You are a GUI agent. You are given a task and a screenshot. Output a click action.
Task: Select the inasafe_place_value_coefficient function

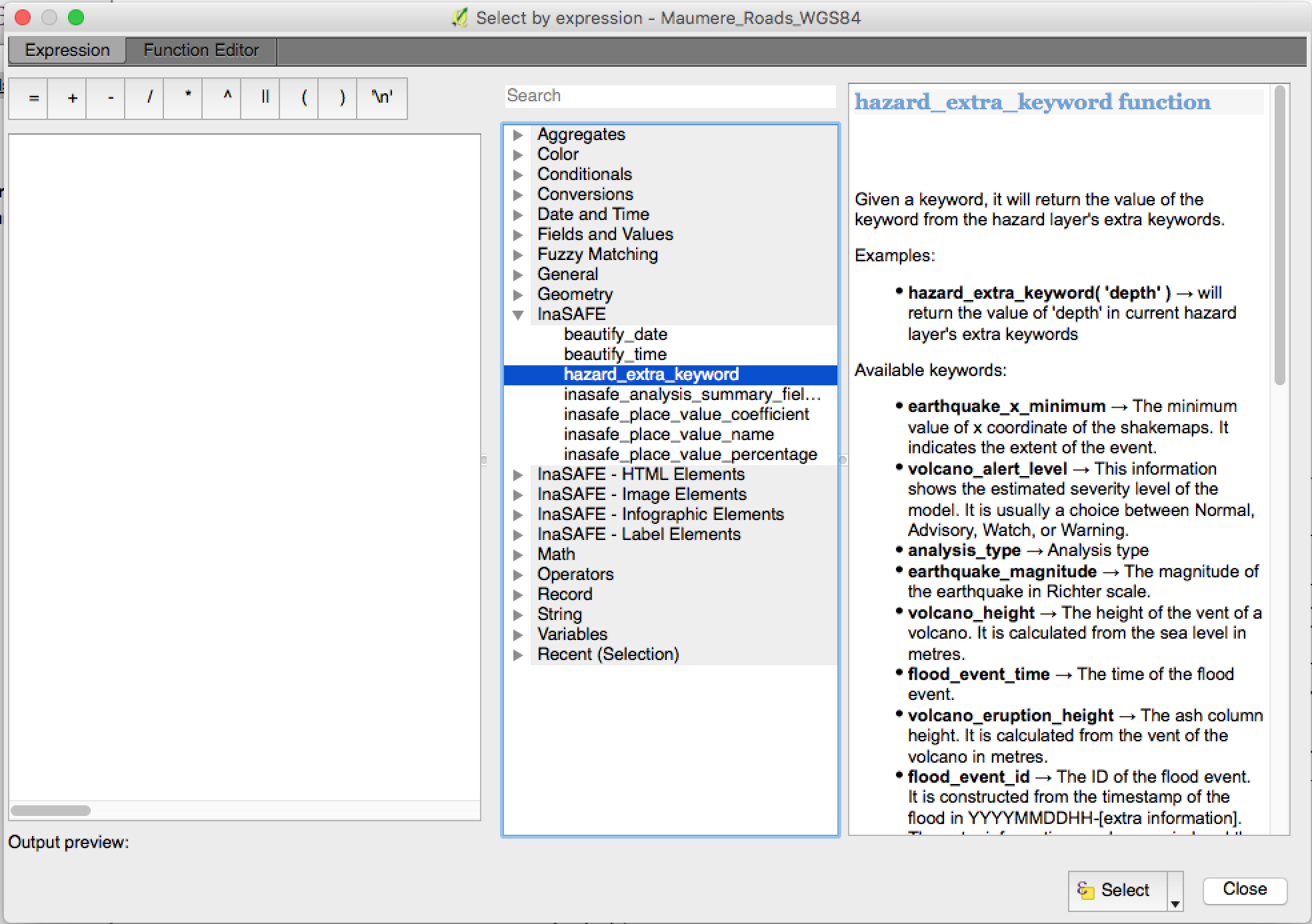687,414
